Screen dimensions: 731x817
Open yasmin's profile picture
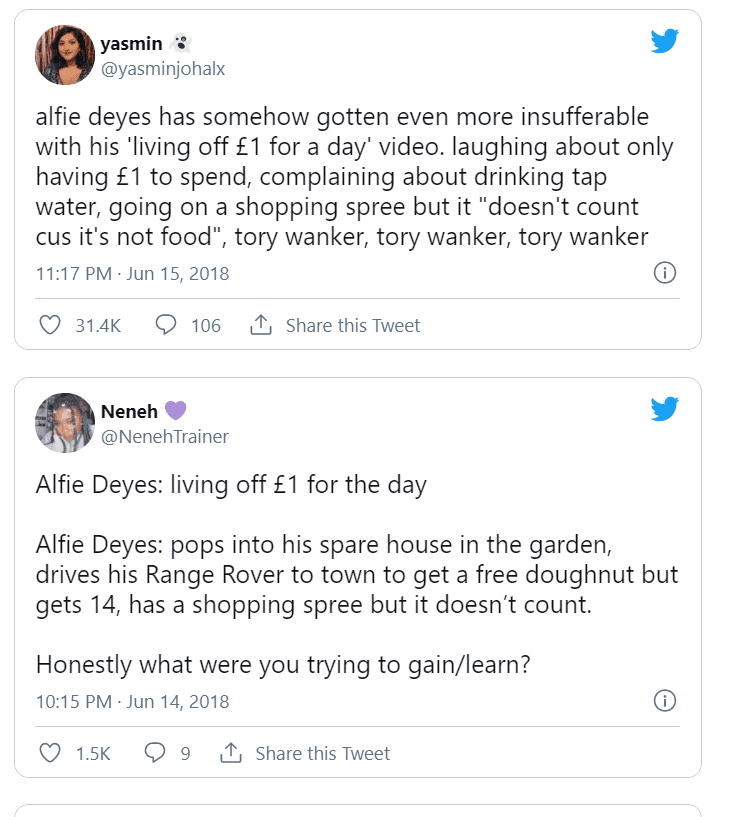click(65, 55)
